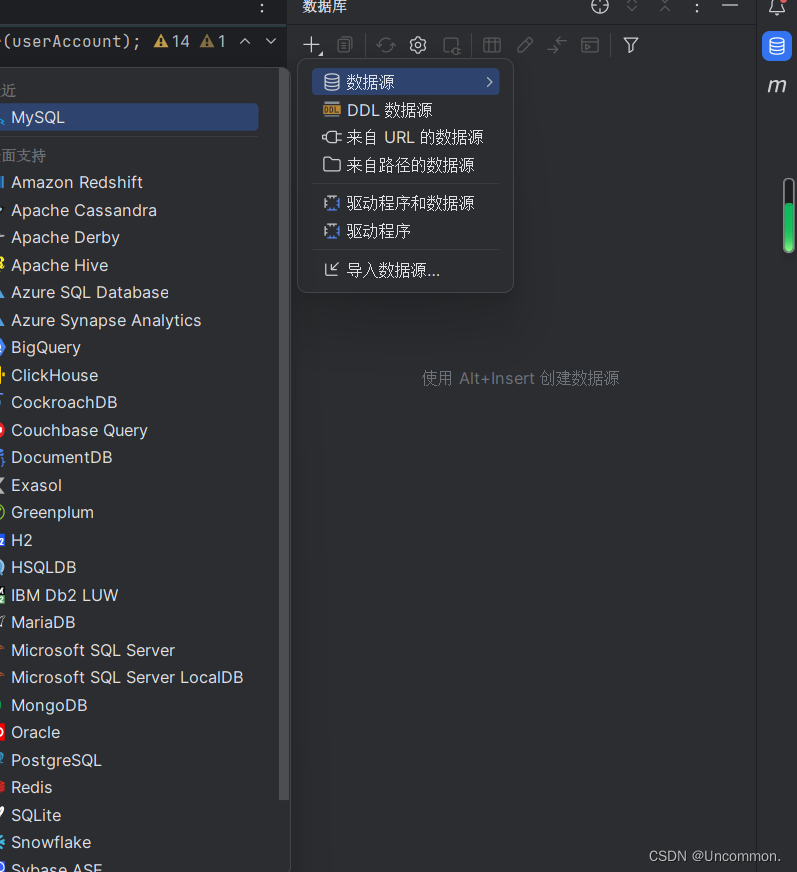The width and height of the screenshot is (797, 872).
Task: Click the blue Database tool window icon
Action: (x=776, y=46)
